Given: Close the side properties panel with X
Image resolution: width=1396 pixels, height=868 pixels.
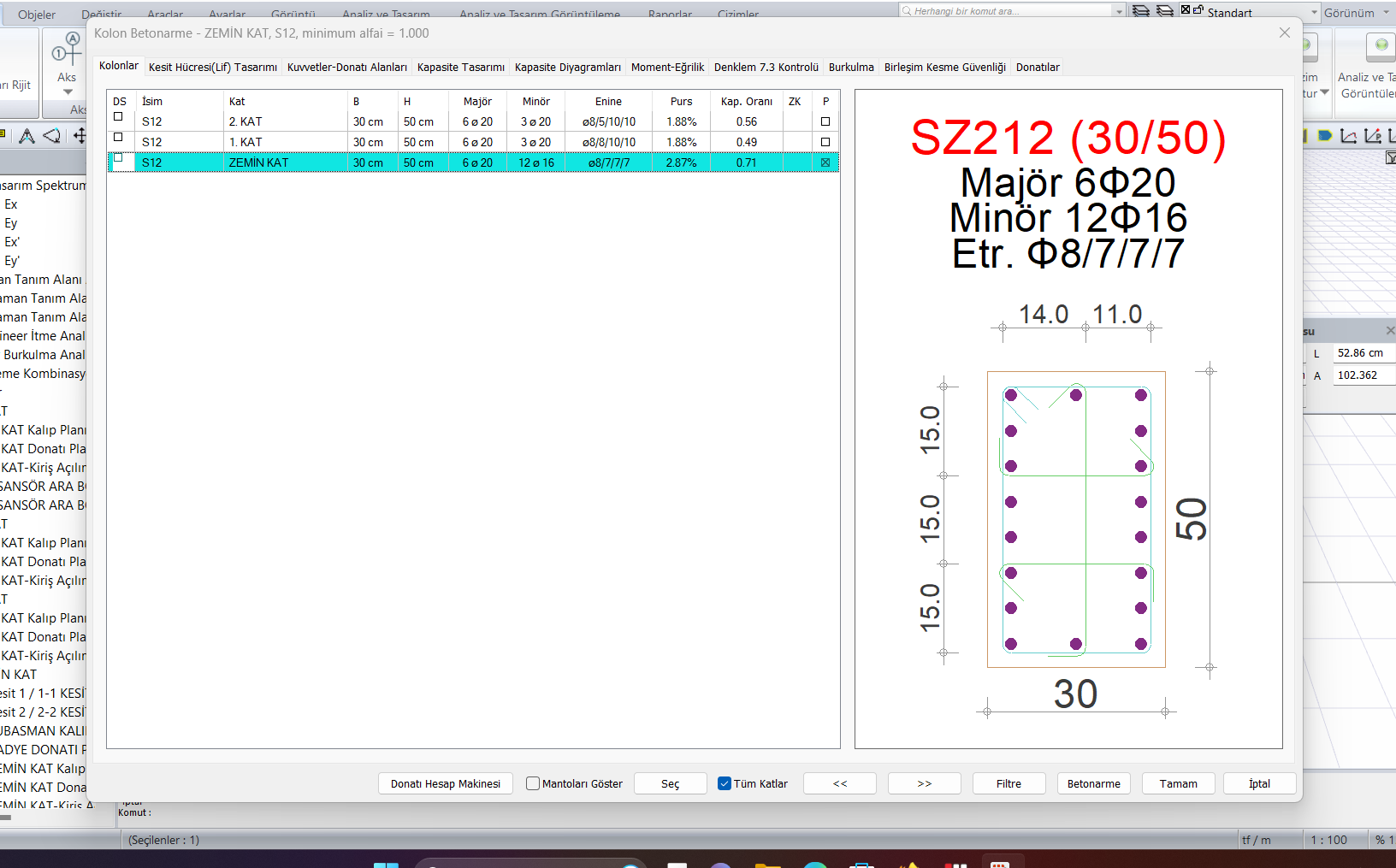Looking at the screenshot, I should click(1390, 330).
